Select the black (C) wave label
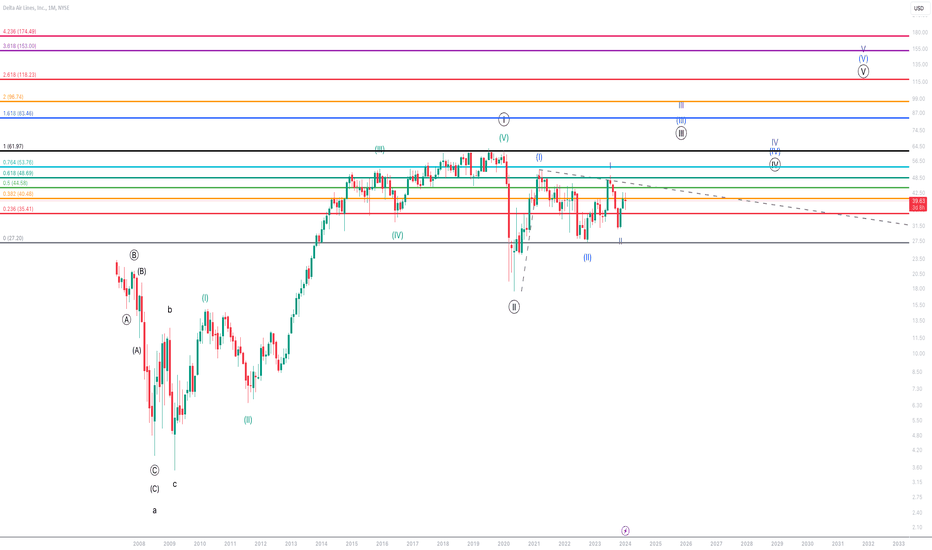The image size is (932, 550). [x=155, y=489]
